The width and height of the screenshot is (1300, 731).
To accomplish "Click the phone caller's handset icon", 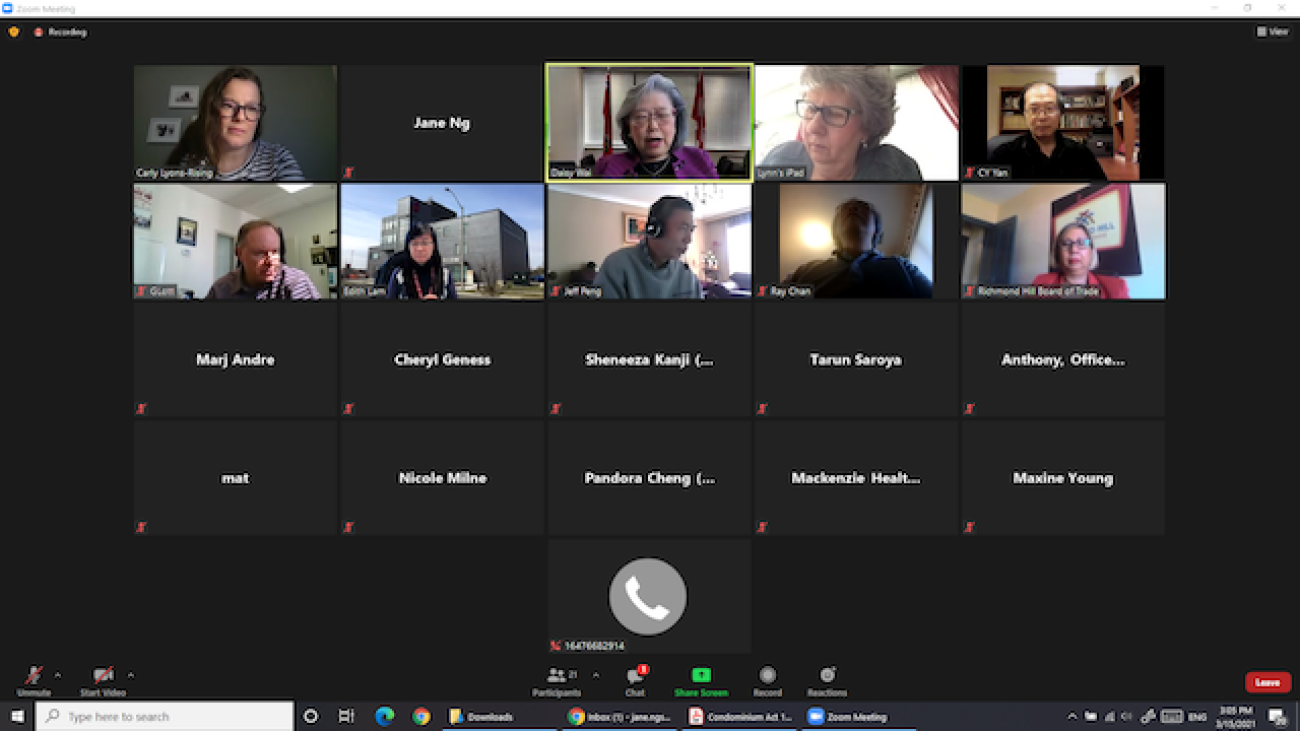I will pyautogui.click(x=648, y=596).
